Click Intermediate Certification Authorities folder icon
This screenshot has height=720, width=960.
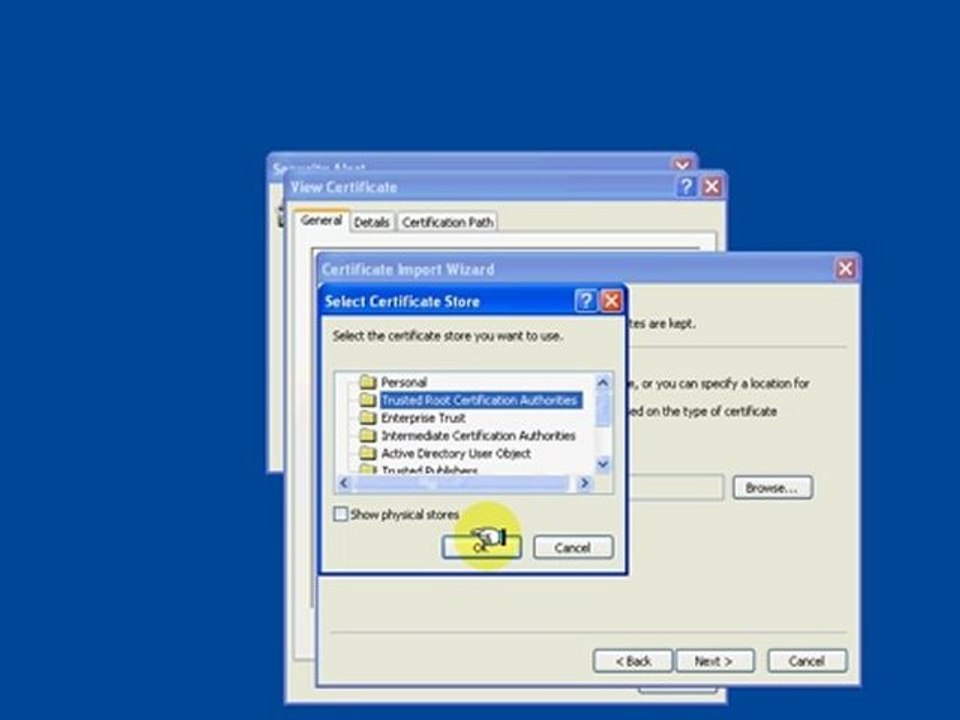(367, 436)
